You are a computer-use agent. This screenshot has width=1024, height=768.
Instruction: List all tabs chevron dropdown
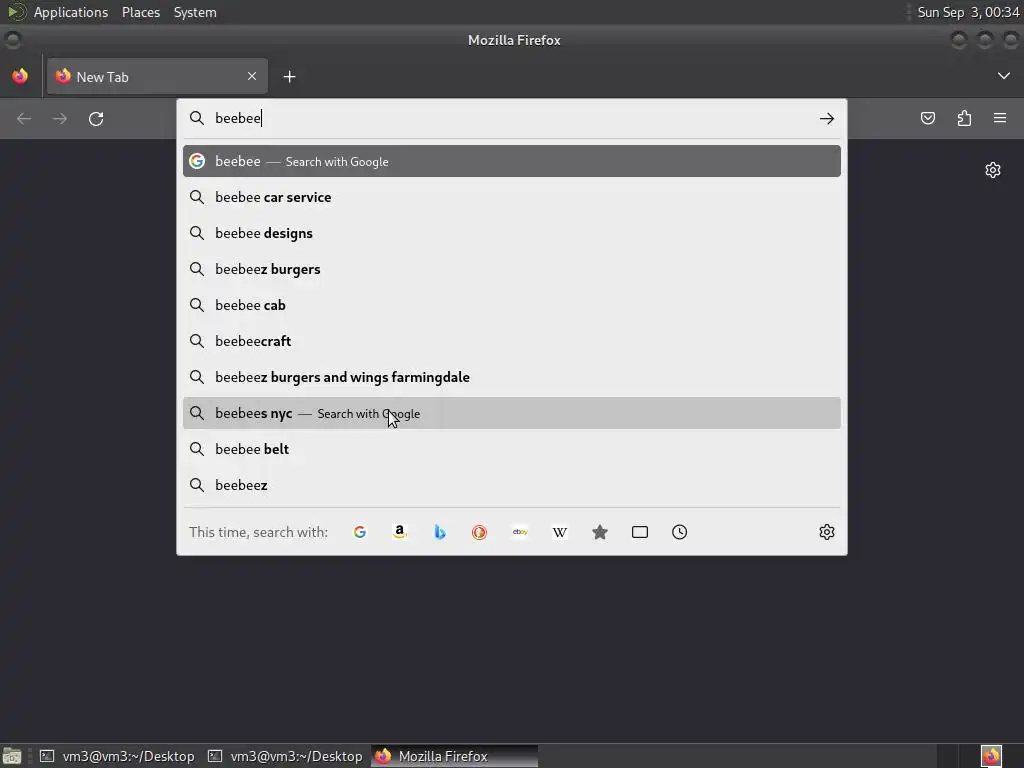[x=1004, y=76]
